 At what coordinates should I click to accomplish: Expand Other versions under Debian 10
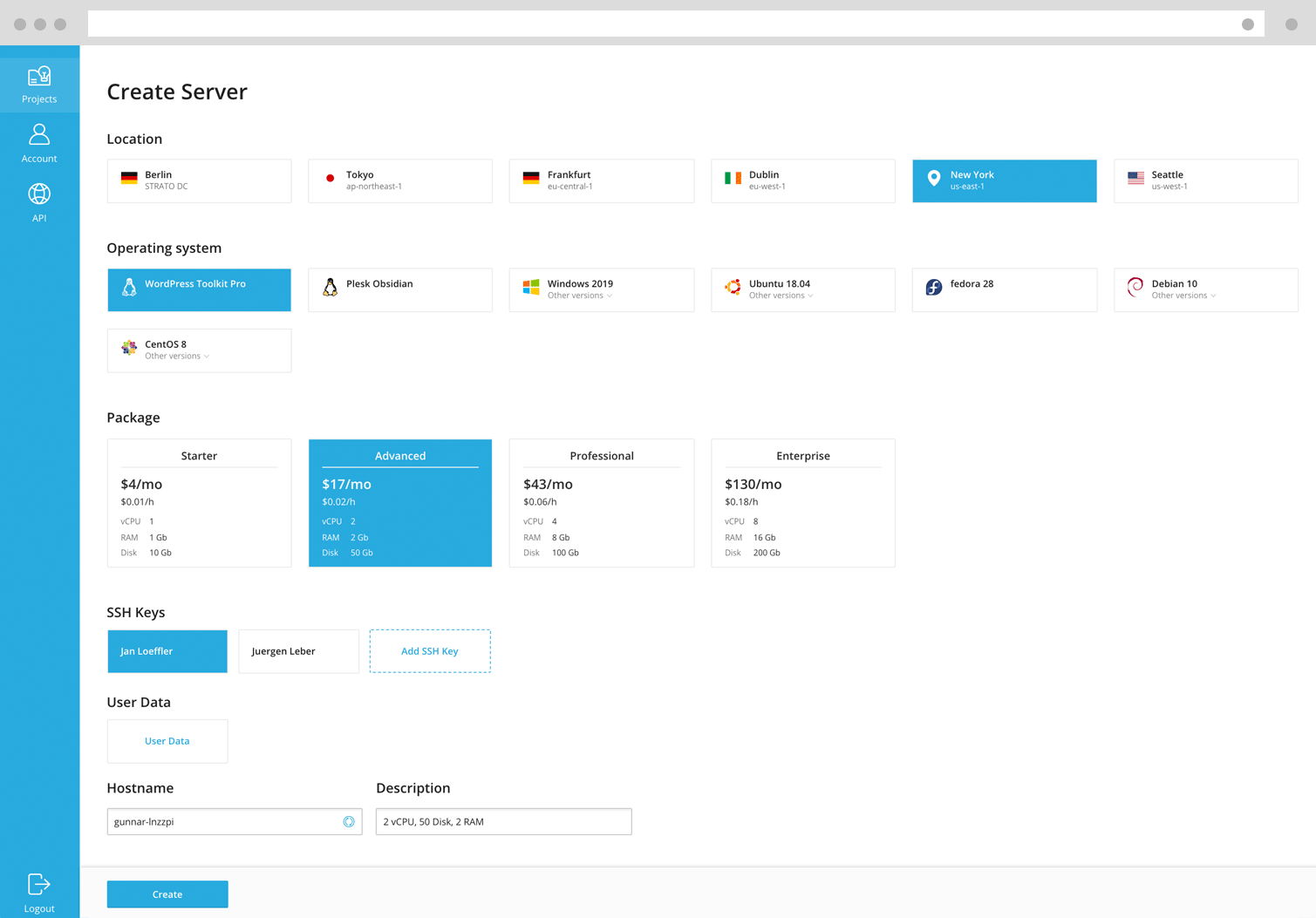point(1183,296)
